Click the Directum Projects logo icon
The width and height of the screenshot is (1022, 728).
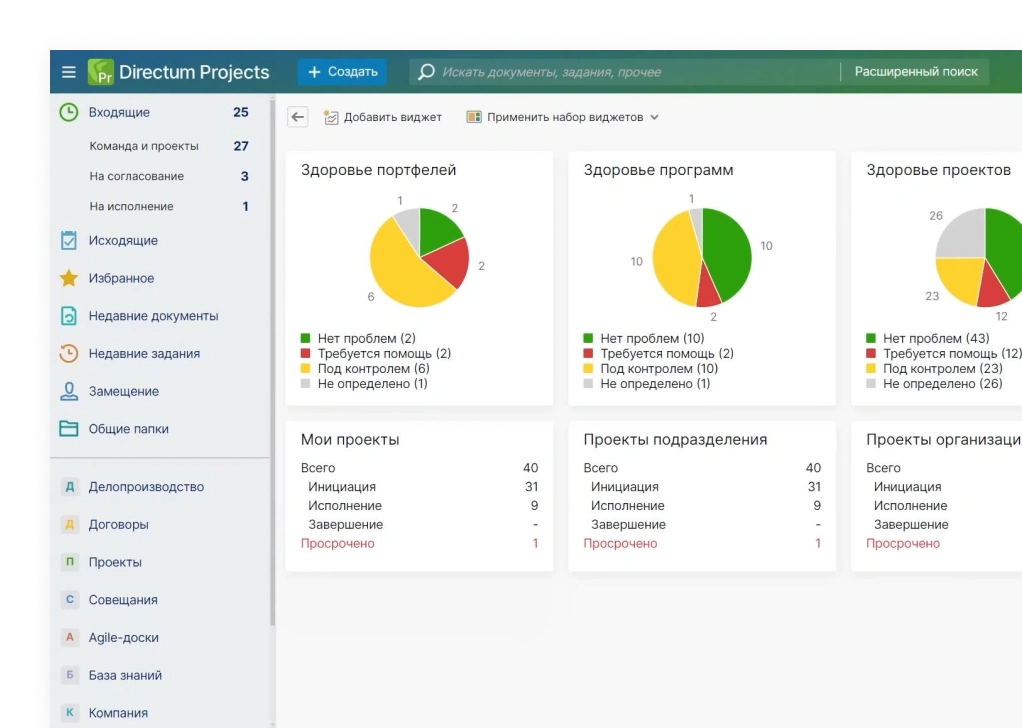pos(100,72)
